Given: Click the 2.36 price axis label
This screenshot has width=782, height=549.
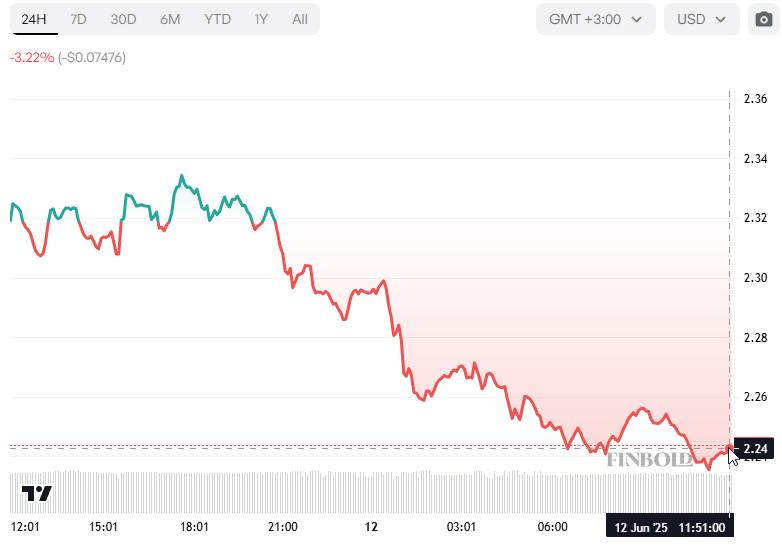Looking at the screenshot, I should click(755, 99).
